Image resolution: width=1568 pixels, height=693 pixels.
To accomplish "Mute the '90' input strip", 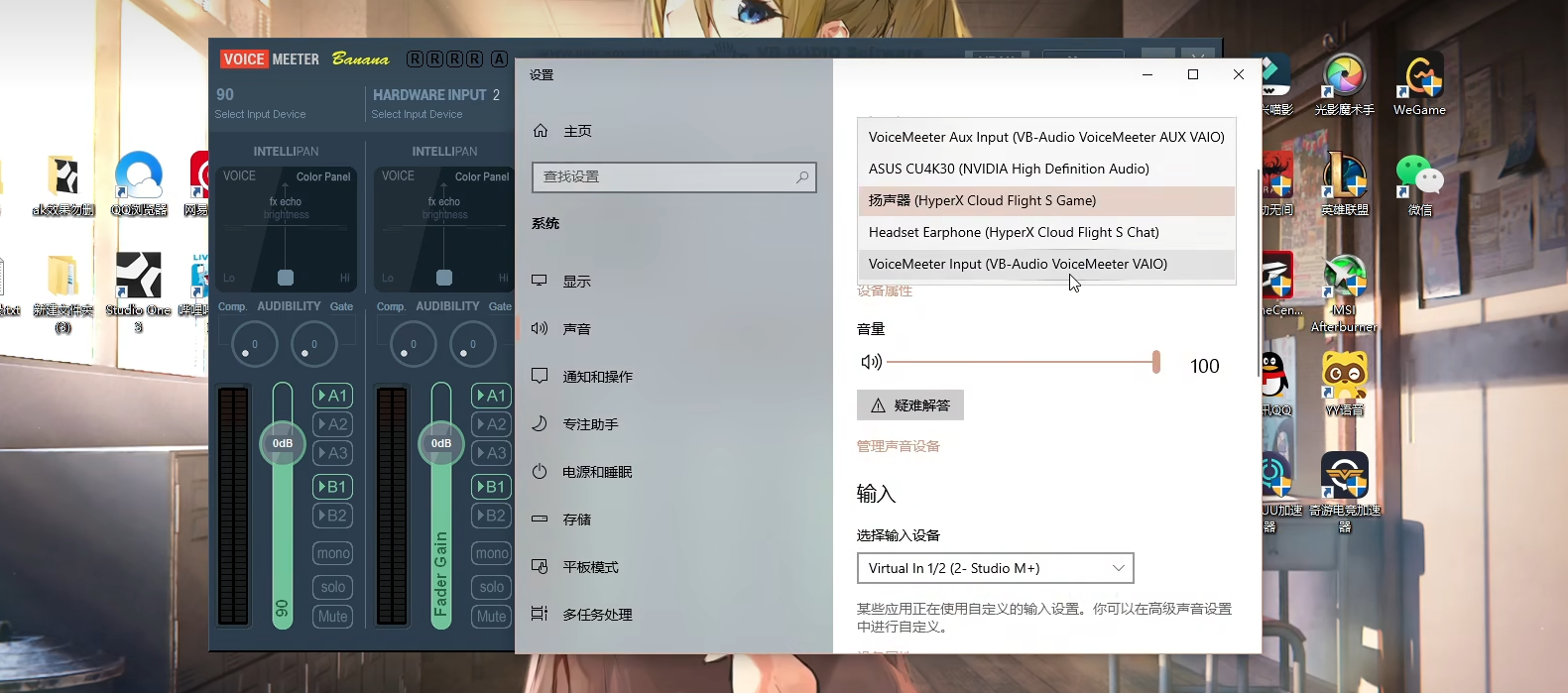I will (x=333, y=617).
